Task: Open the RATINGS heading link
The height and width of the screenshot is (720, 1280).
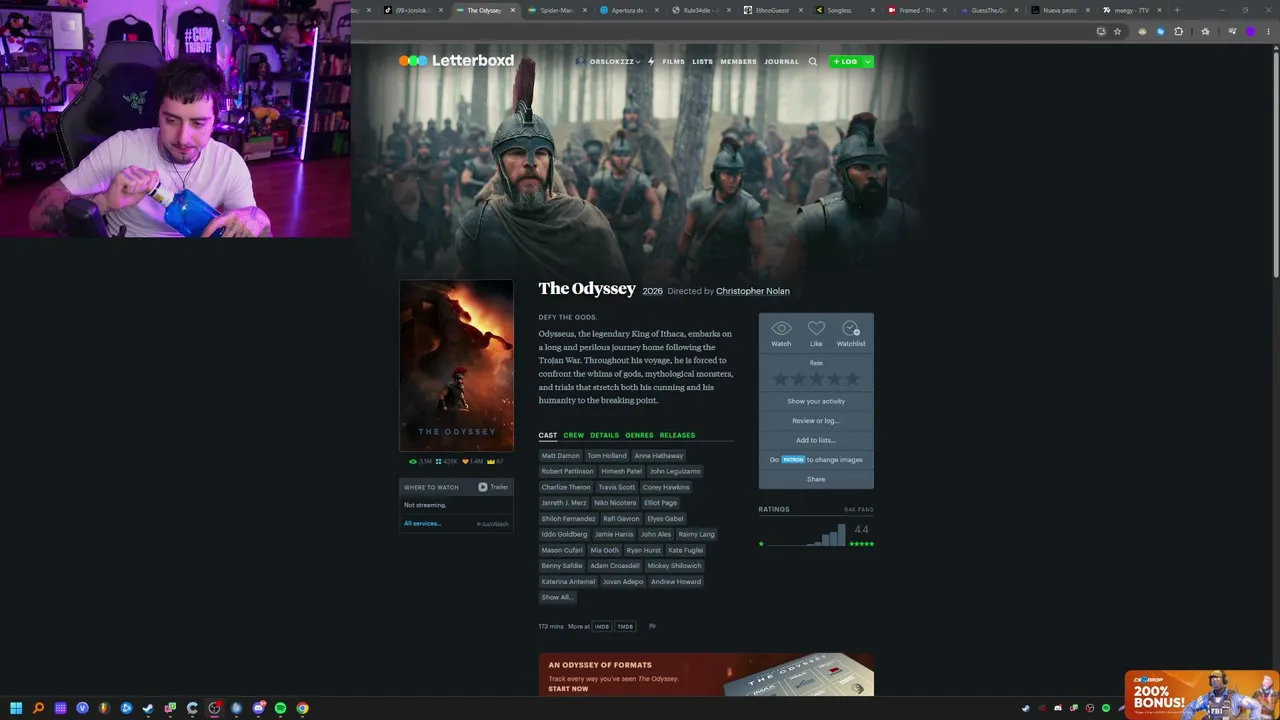Action: point(774,509)
